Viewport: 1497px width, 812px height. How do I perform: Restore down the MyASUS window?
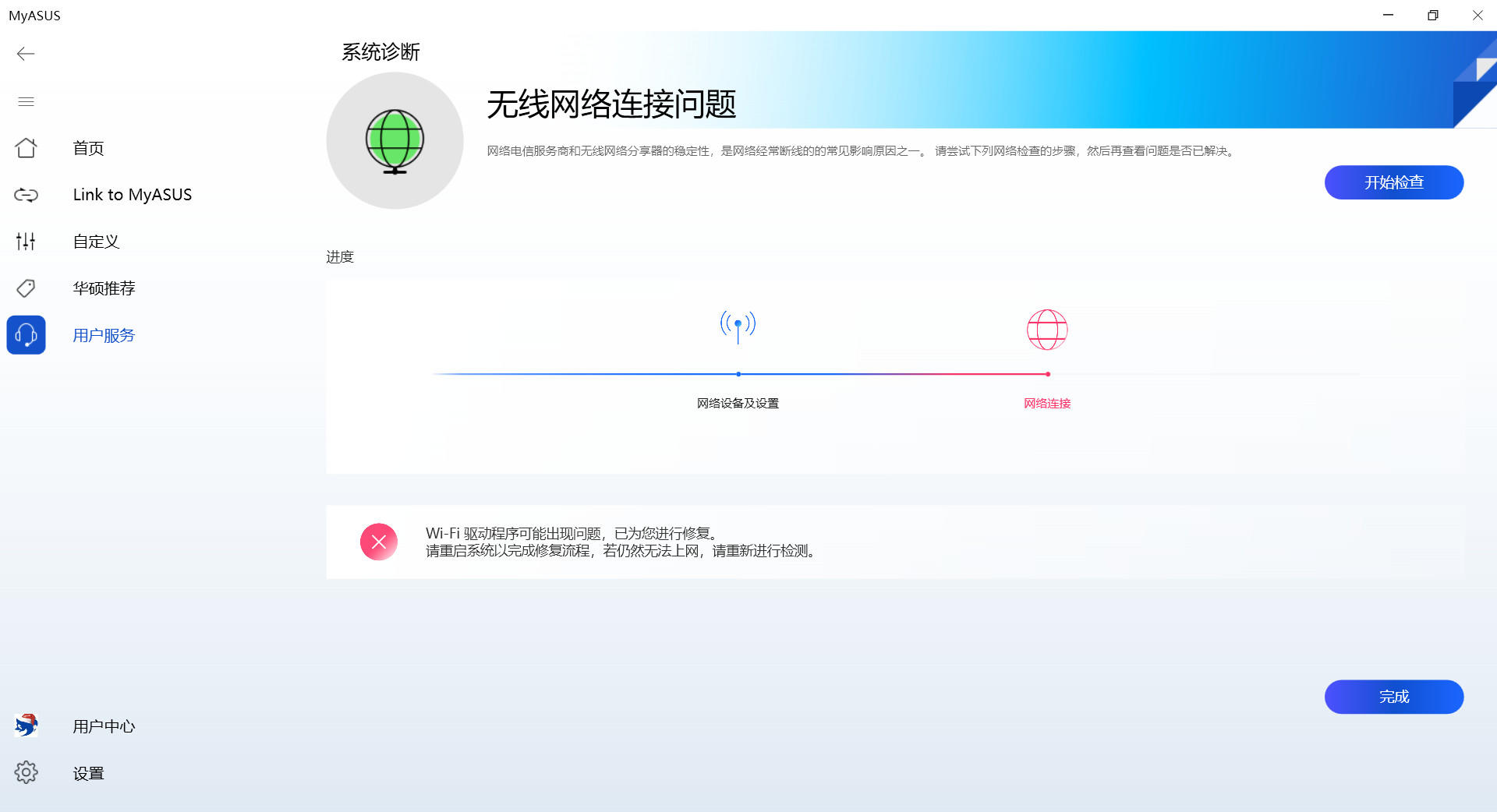[1432, 15]
